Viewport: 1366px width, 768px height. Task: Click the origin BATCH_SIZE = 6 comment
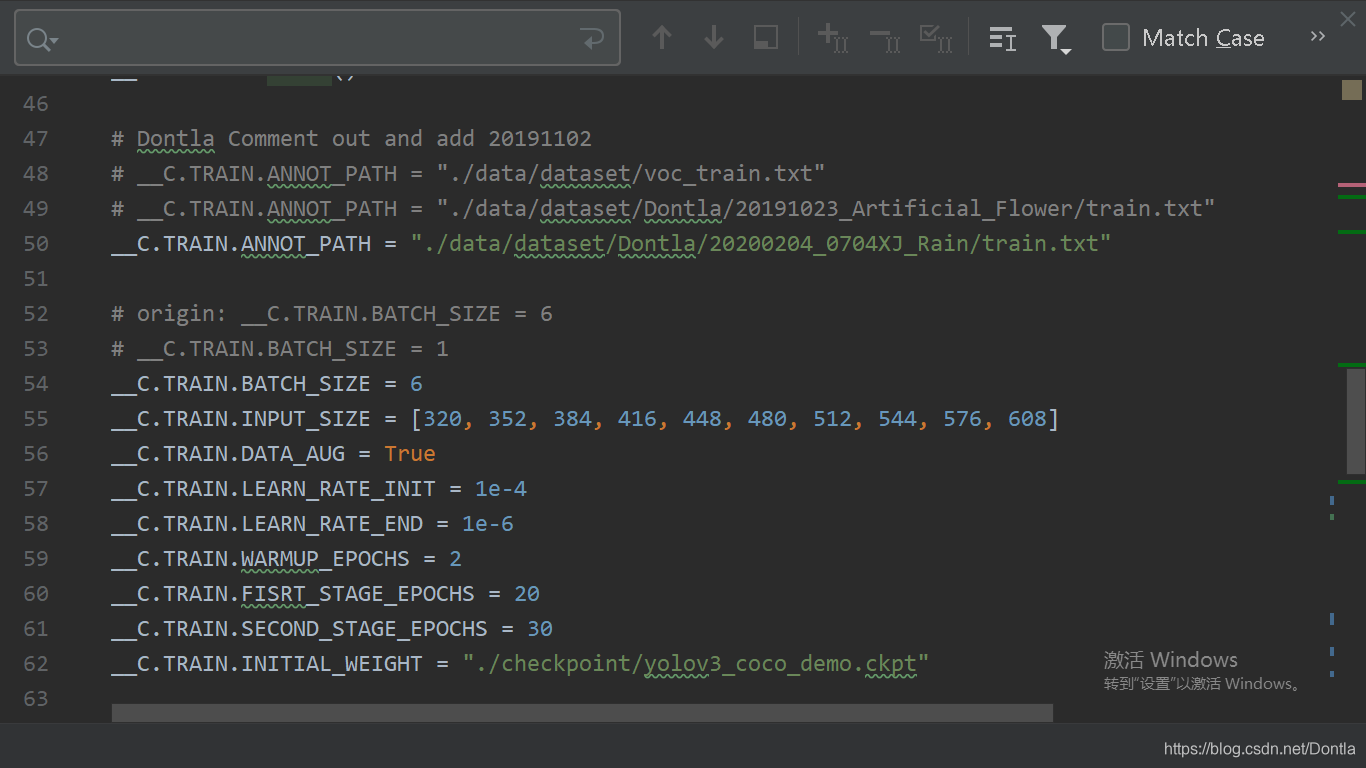point(332,313)
